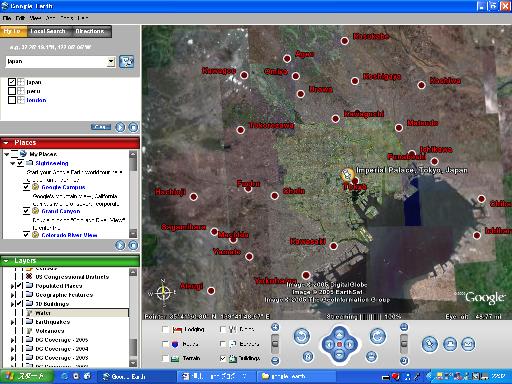Collapse the Places panel header arrow
Image resolution: width=512 pixels, height=384 pixels.
click(x=6, y=143)
